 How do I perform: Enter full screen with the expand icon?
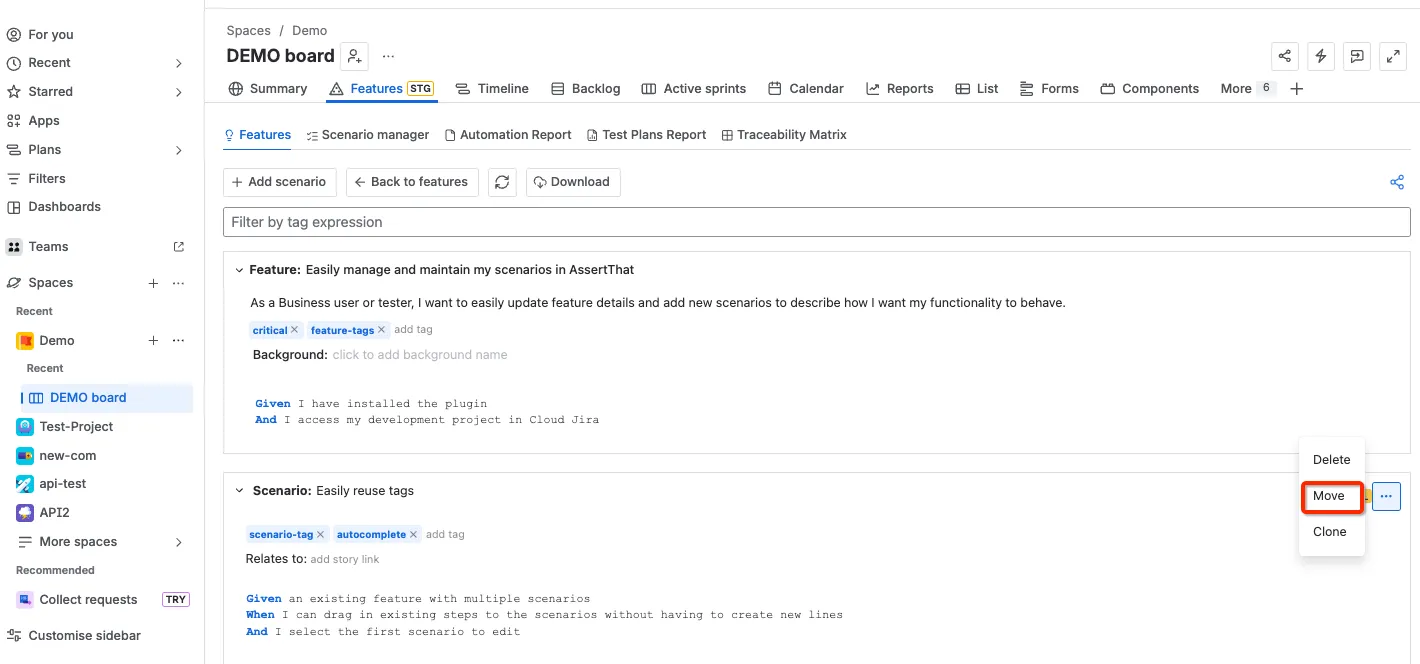point(1393,56)
